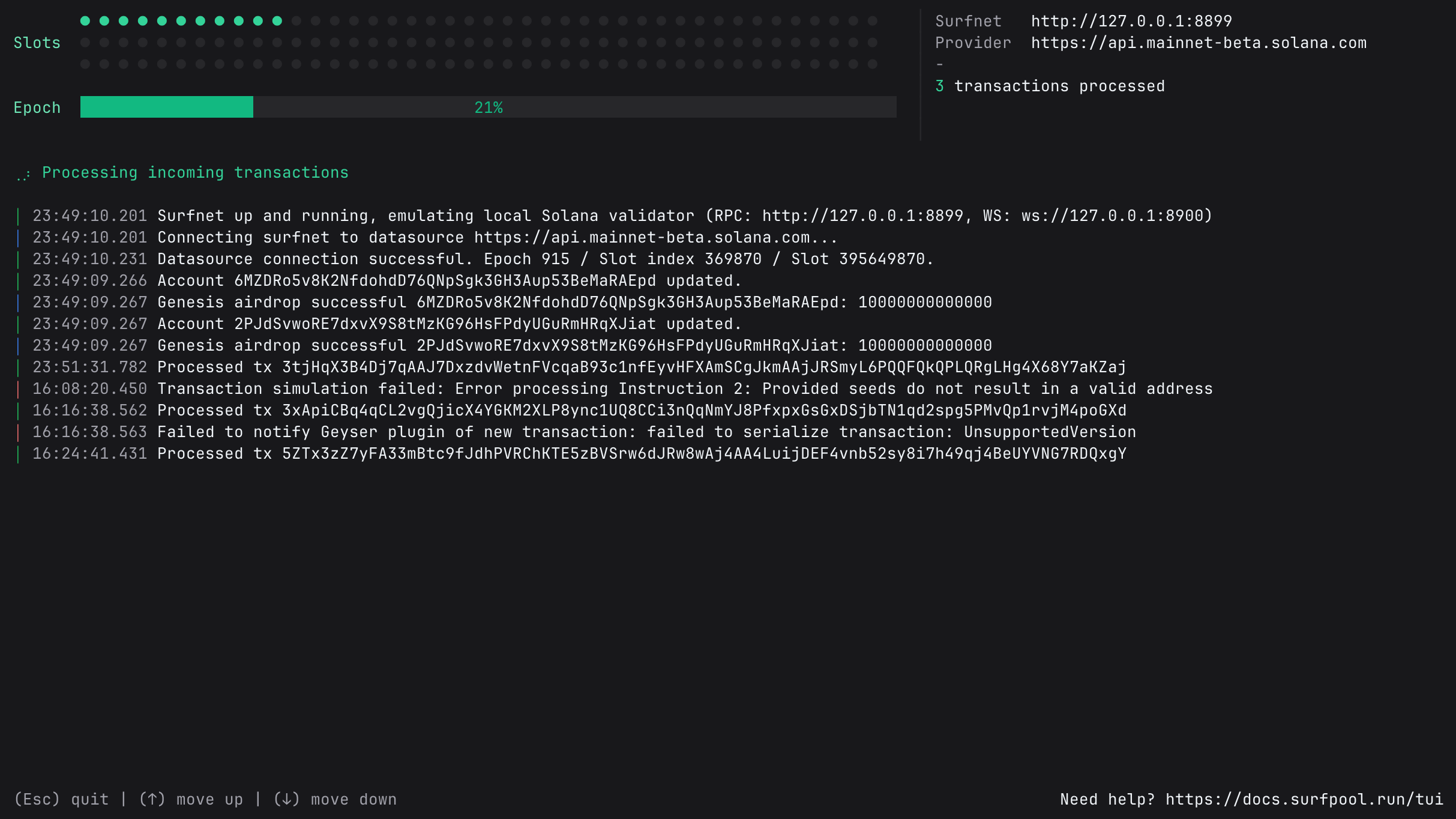Click the last lit green slot dot
Screen dimensions: 1456x819
coord(277,21)
